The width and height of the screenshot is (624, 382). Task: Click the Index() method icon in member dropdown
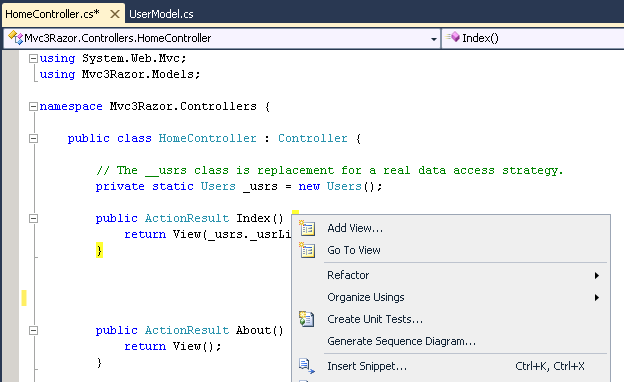click(453, 37)
